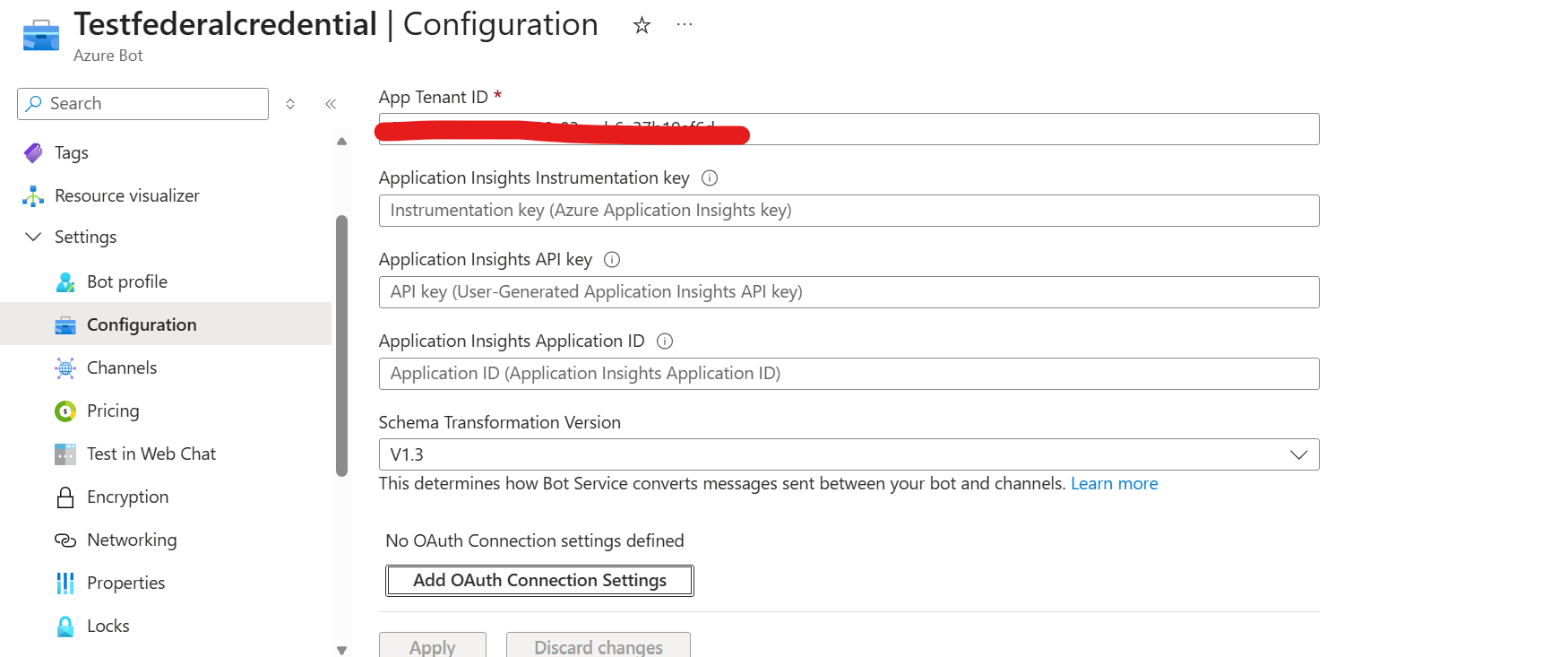Click the Azure Bot resource icon

pyautogui.click(x=41, y=36)
